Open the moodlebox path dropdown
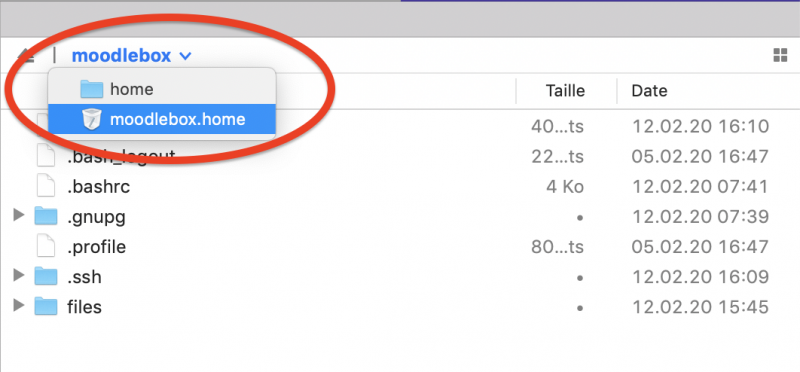This screenshot has width=800, height=372. click(132, 56)
